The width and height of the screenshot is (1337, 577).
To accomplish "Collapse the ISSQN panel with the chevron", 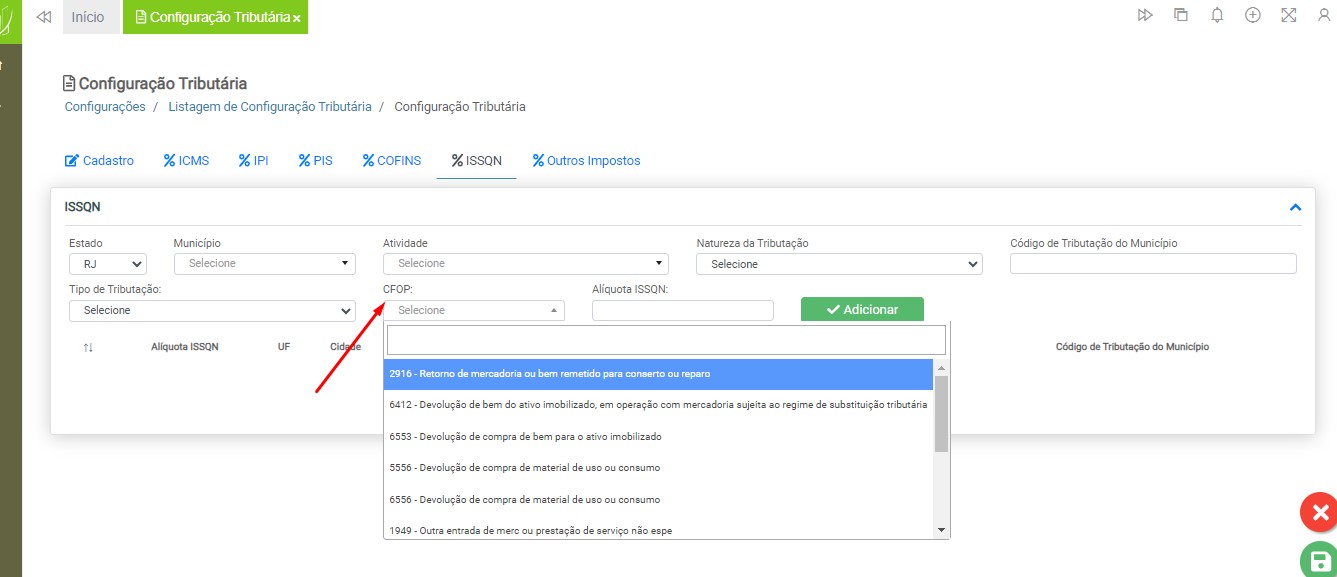I will tap(1295, 207).
